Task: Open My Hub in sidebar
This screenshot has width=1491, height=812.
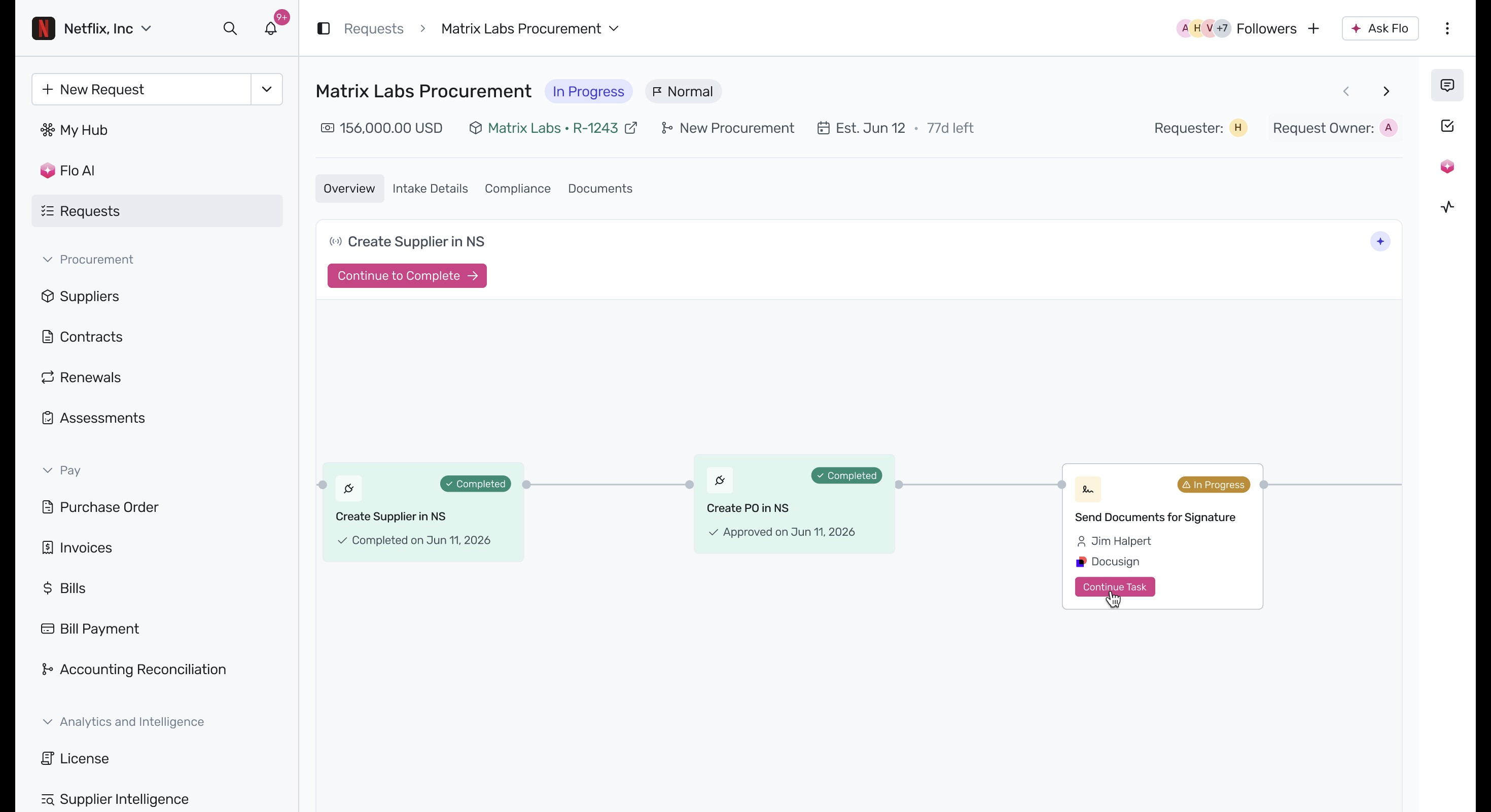Action: 157,130
